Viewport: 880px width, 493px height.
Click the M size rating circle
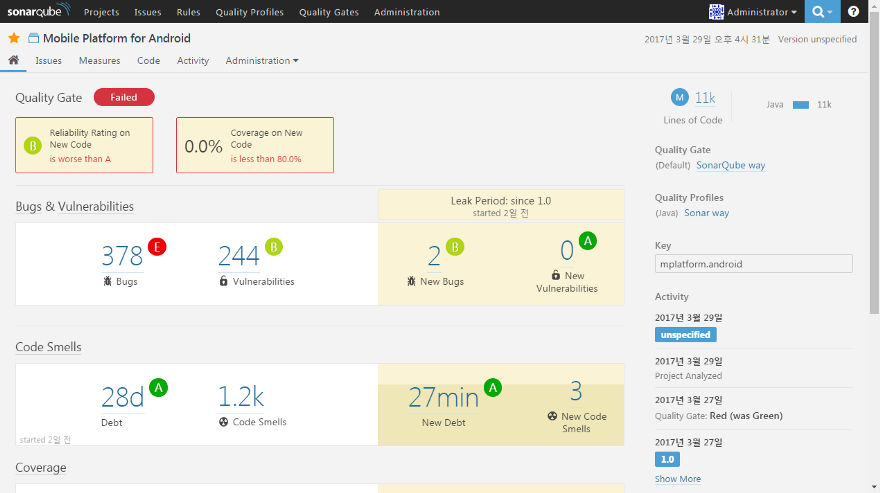(680, 97)
